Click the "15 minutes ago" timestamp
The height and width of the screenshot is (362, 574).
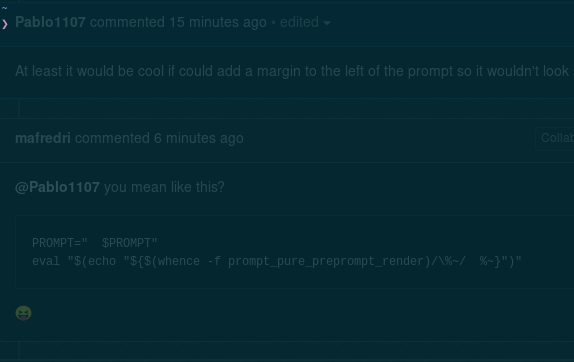pyautogui.click(x=217, y=22)
